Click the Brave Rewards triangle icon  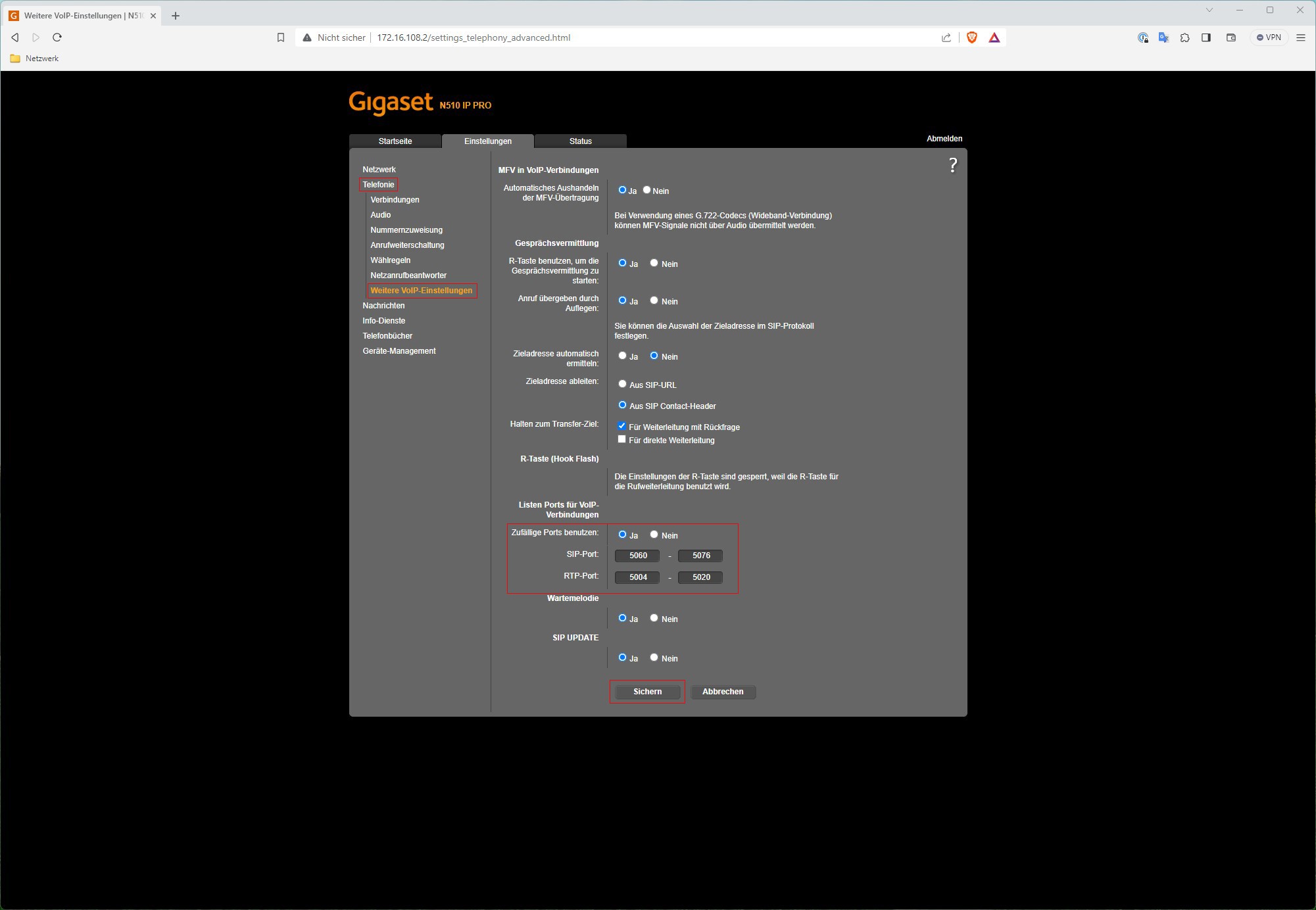[x=994, y=37]
